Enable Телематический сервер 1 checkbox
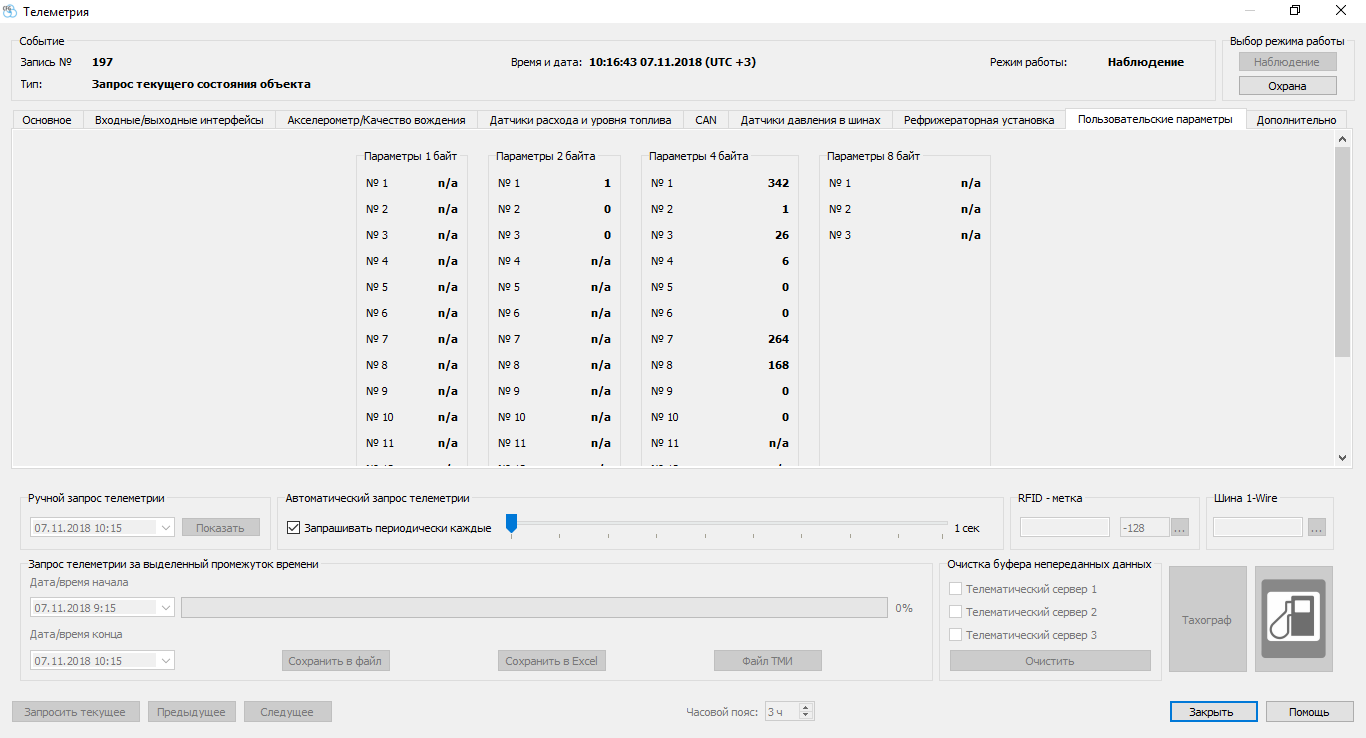This screenshot has height=738, width=1366. tap(955, 589)
